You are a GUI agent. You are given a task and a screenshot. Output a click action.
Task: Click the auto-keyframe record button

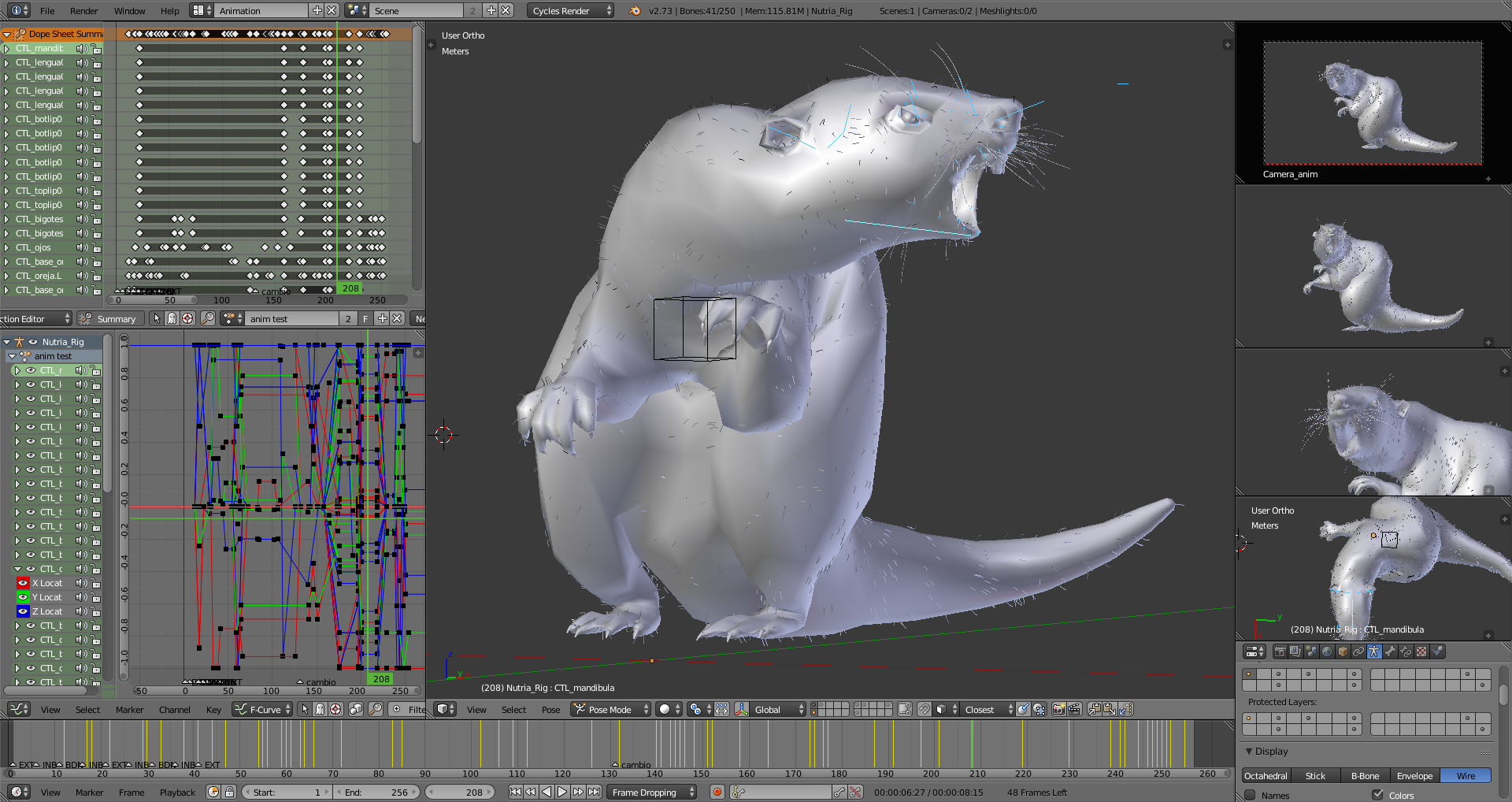(717, 793)
